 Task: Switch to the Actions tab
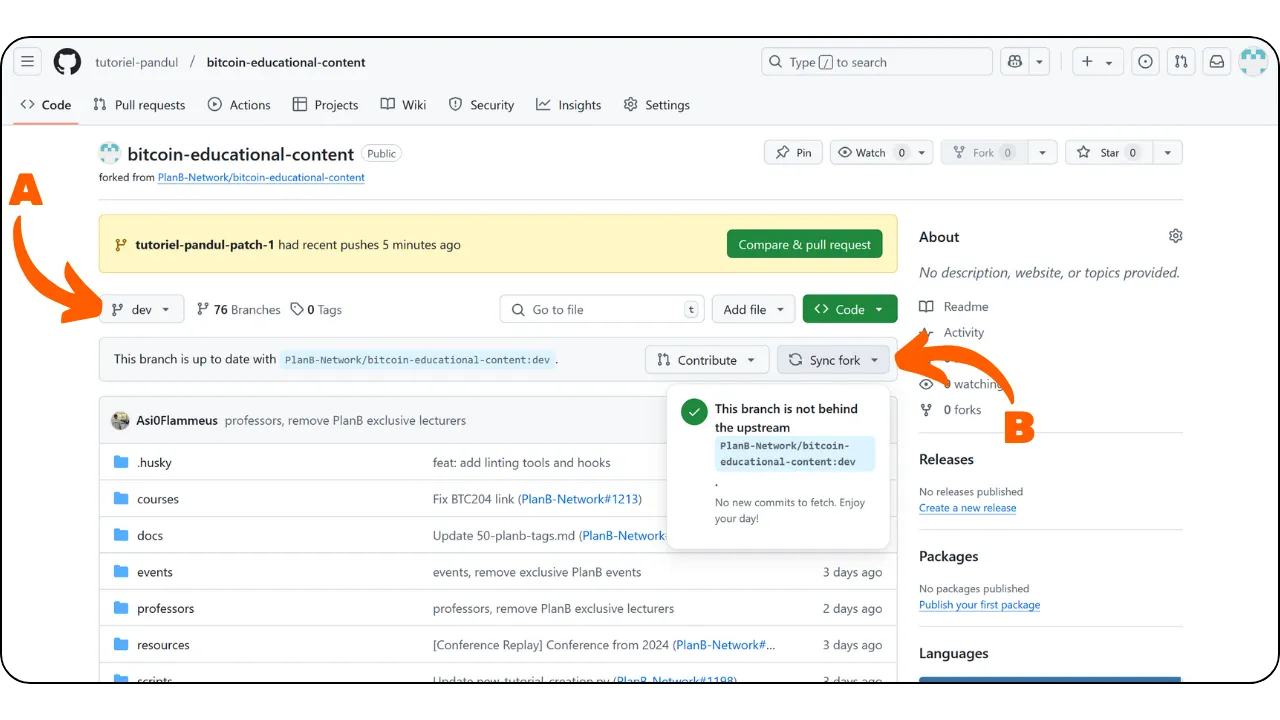pyautogui.click(x=239, y=105)
